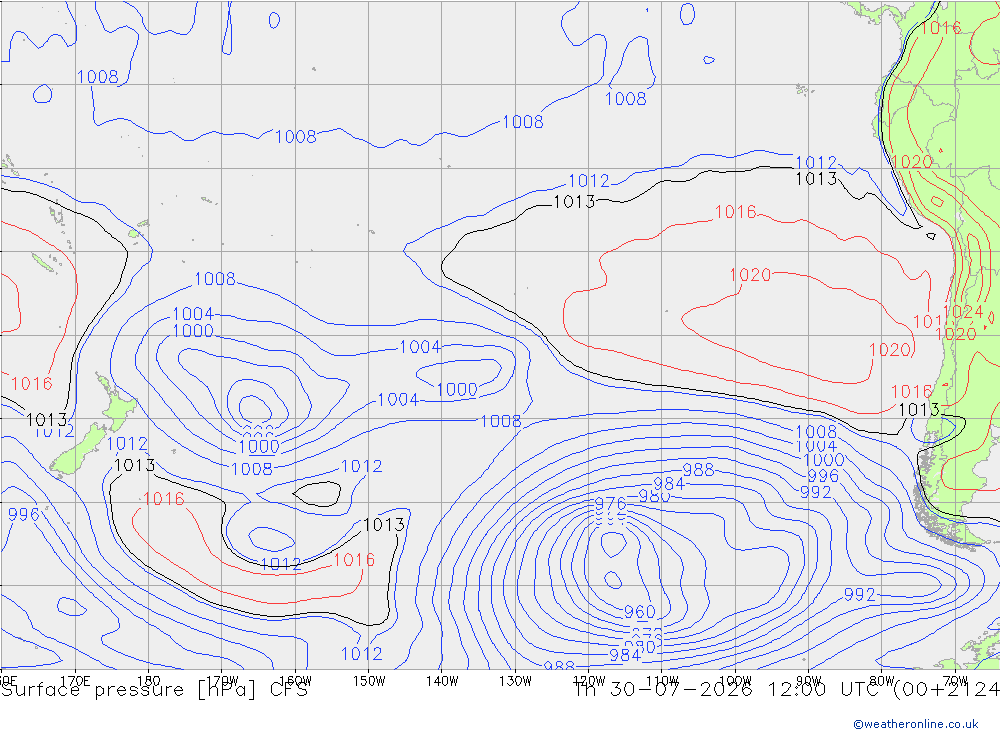Viewport: 1000px width, 733px height.
Task: Click the 170E longitude axis label
Action: click(x=75, y=681)
